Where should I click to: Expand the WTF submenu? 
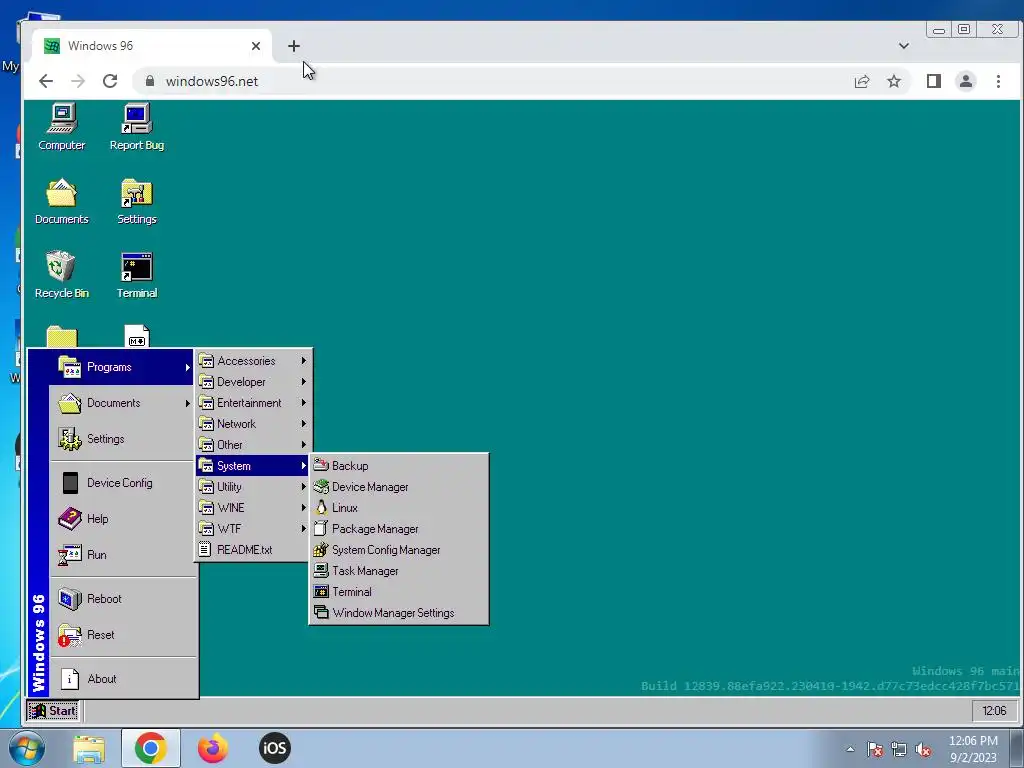(x=253, y=528)
